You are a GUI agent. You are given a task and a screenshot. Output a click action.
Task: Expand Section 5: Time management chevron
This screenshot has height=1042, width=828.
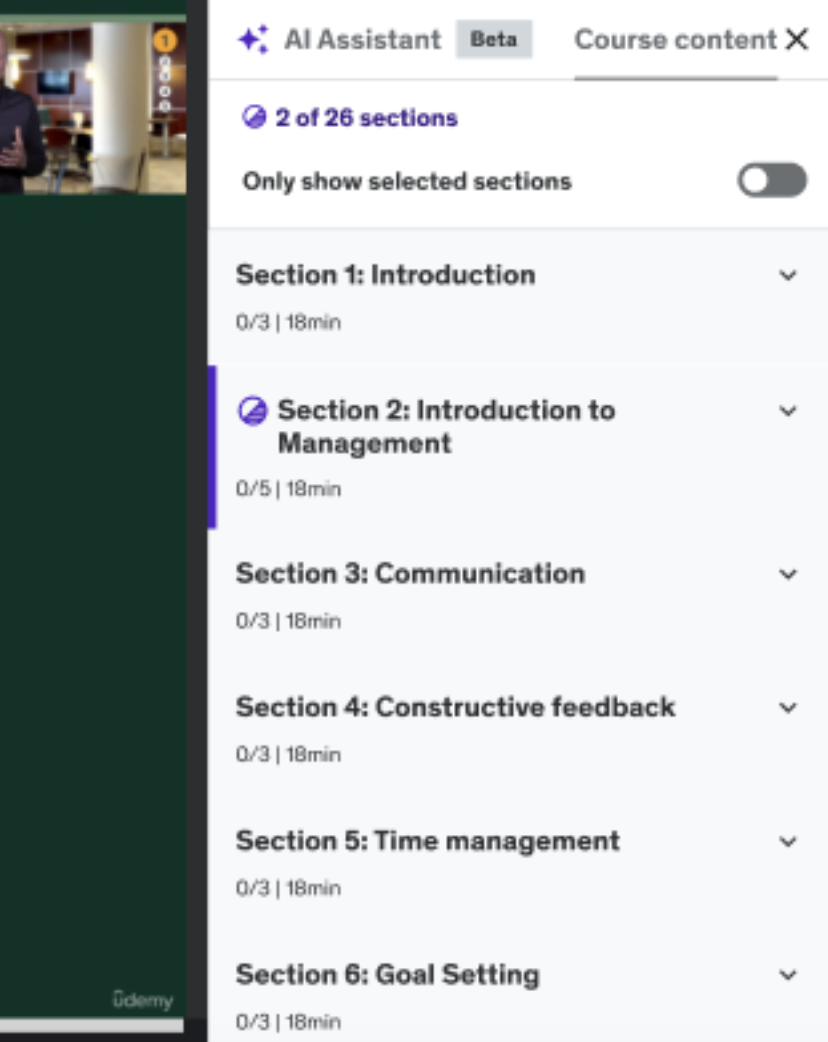(788, 842)
